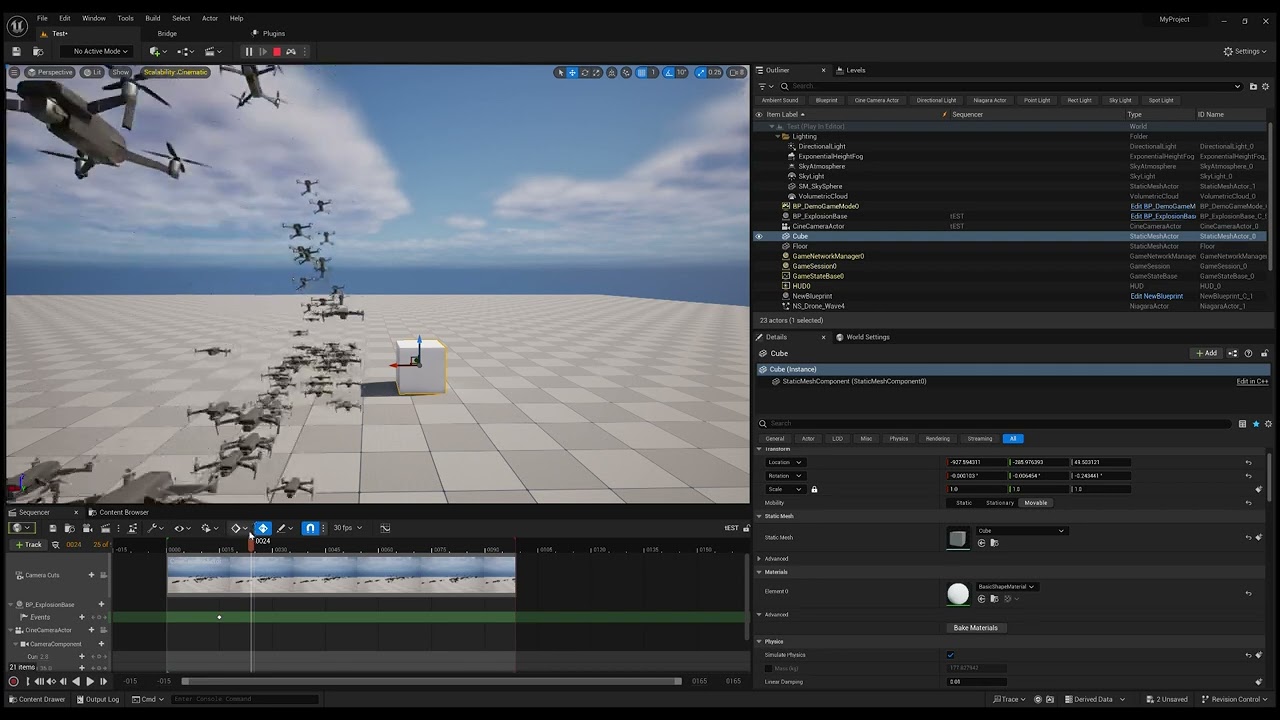Image resolution: width=1280 pixels, height=720 pixels.
Task: Switch to the Content Browser tab
Action: (x=118, y=512)
